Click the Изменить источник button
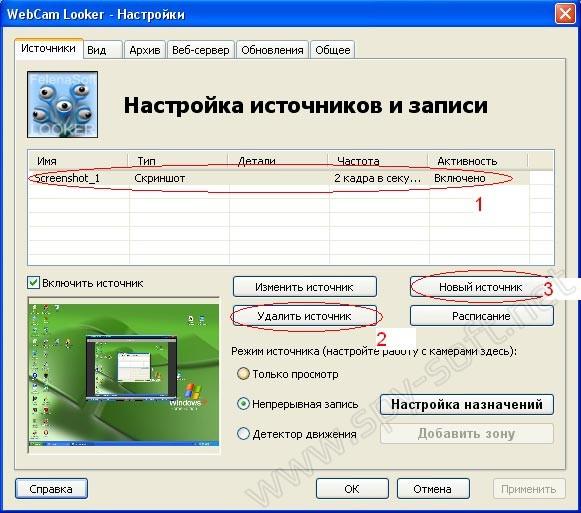The height and width of the screenshot is (513, 581). point(305,287)
